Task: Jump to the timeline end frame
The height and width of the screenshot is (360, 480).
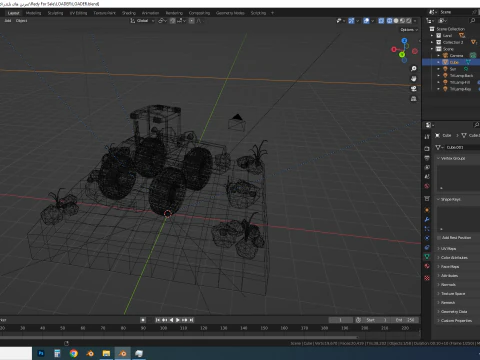Action: (191, 320)
